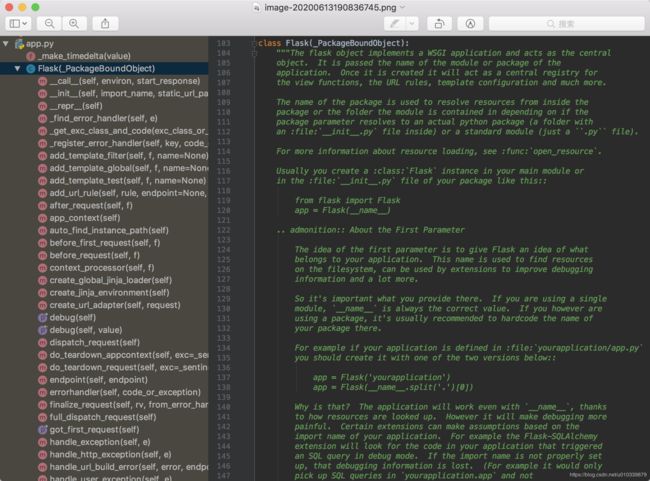Zoom in using the plus magnifier
Image resolution: width=650 pixels, height=481 pixels.
coord(74,24)
